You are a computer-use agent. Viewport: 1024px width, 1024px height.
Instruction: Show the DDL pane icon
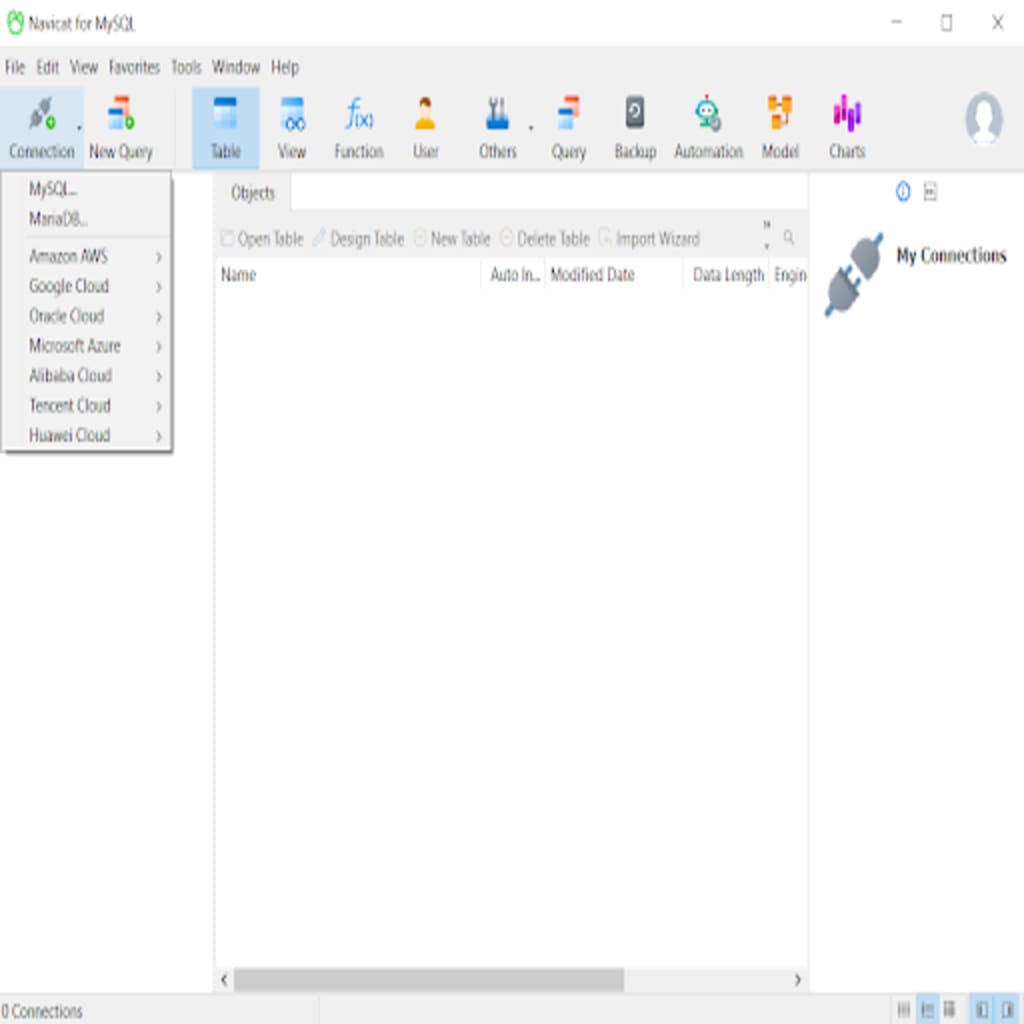pos(930,192)
